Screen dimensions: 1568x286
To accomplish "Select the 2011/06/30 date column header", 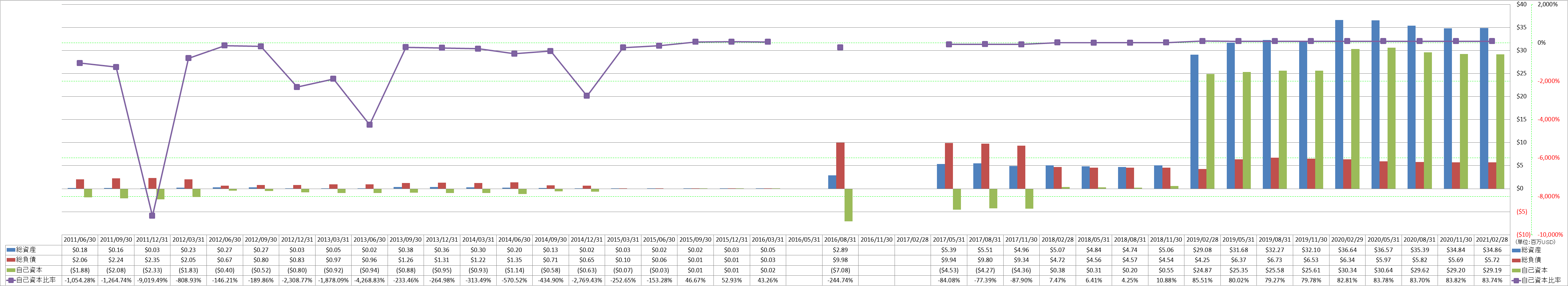I will pos(80,240).
